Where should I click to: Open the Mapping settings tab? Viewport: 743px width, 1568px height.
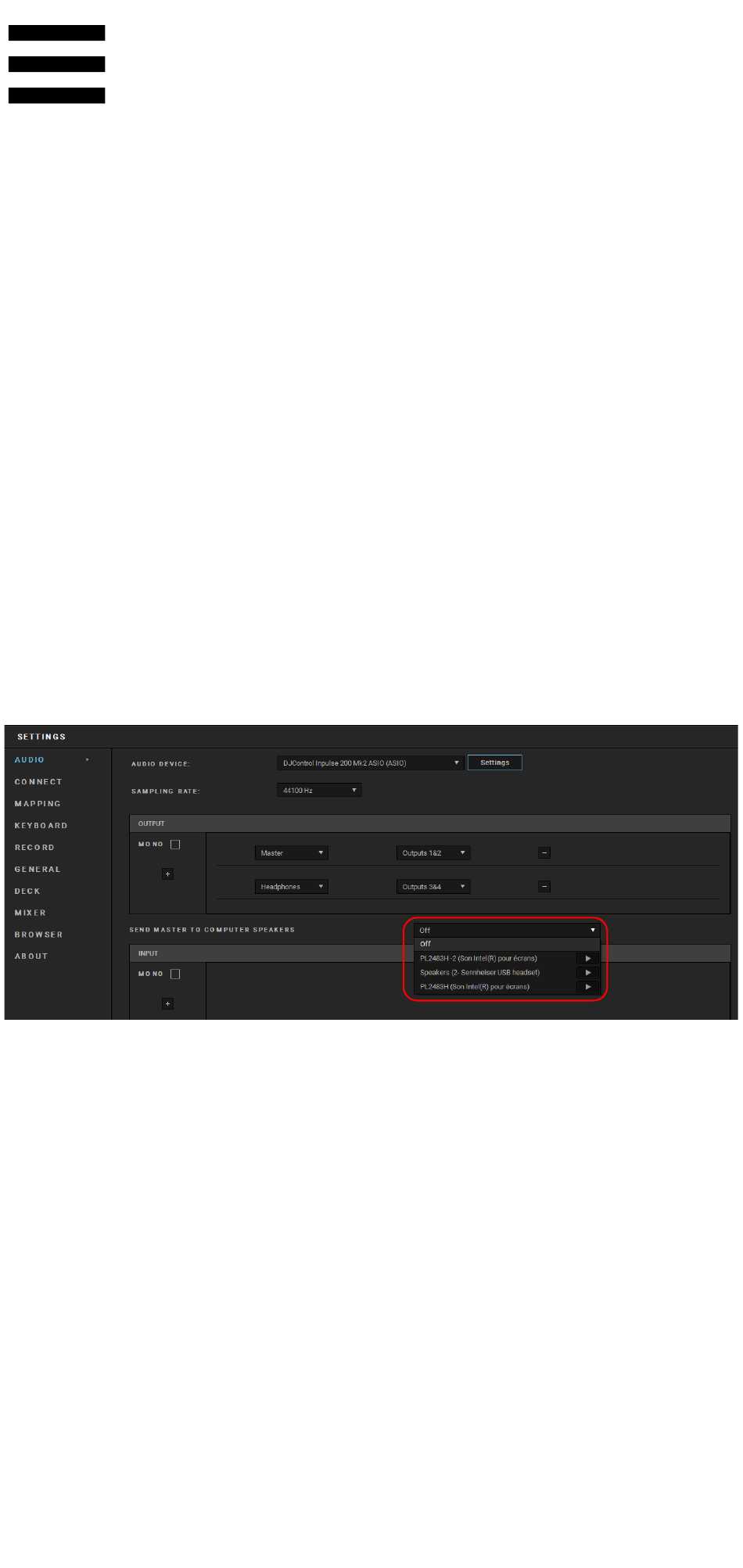pos(38,804)
